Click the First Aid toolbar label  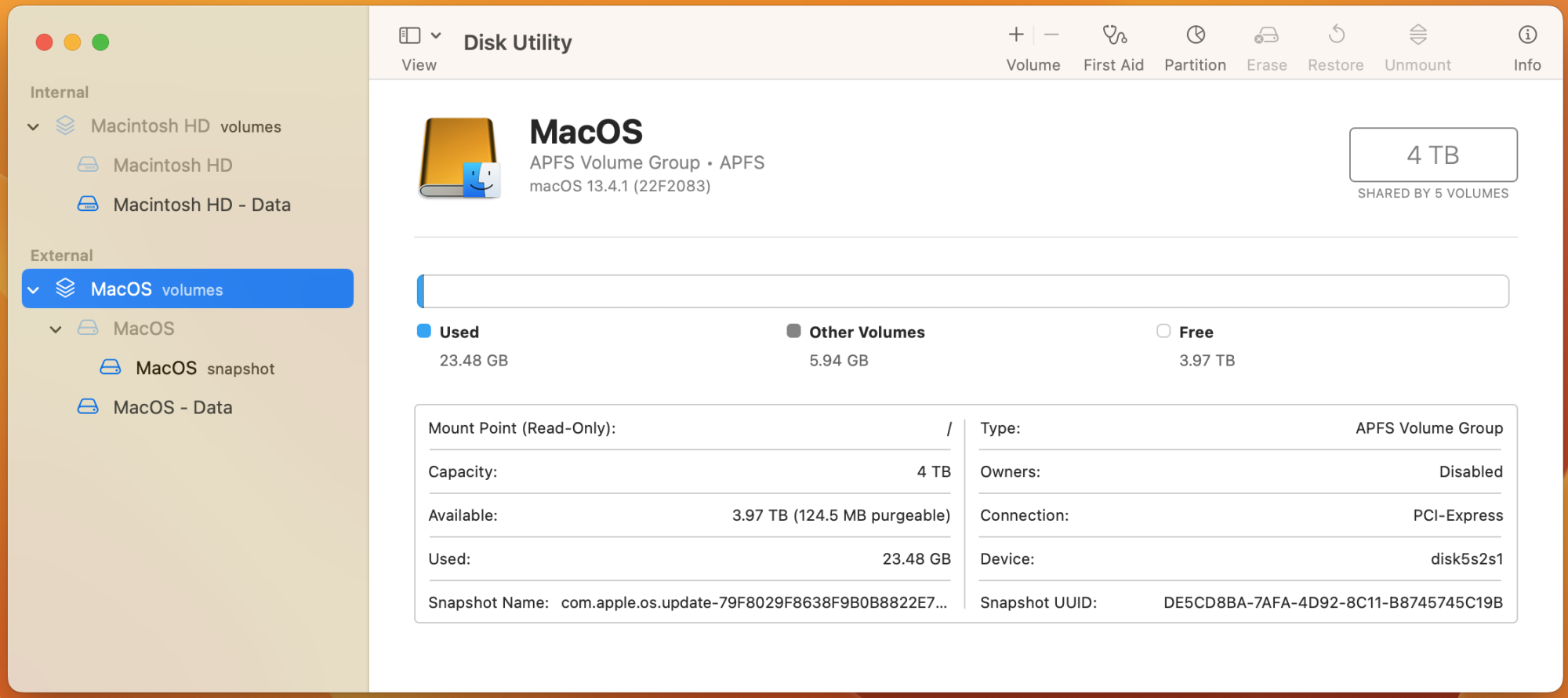pos(1113,65)
